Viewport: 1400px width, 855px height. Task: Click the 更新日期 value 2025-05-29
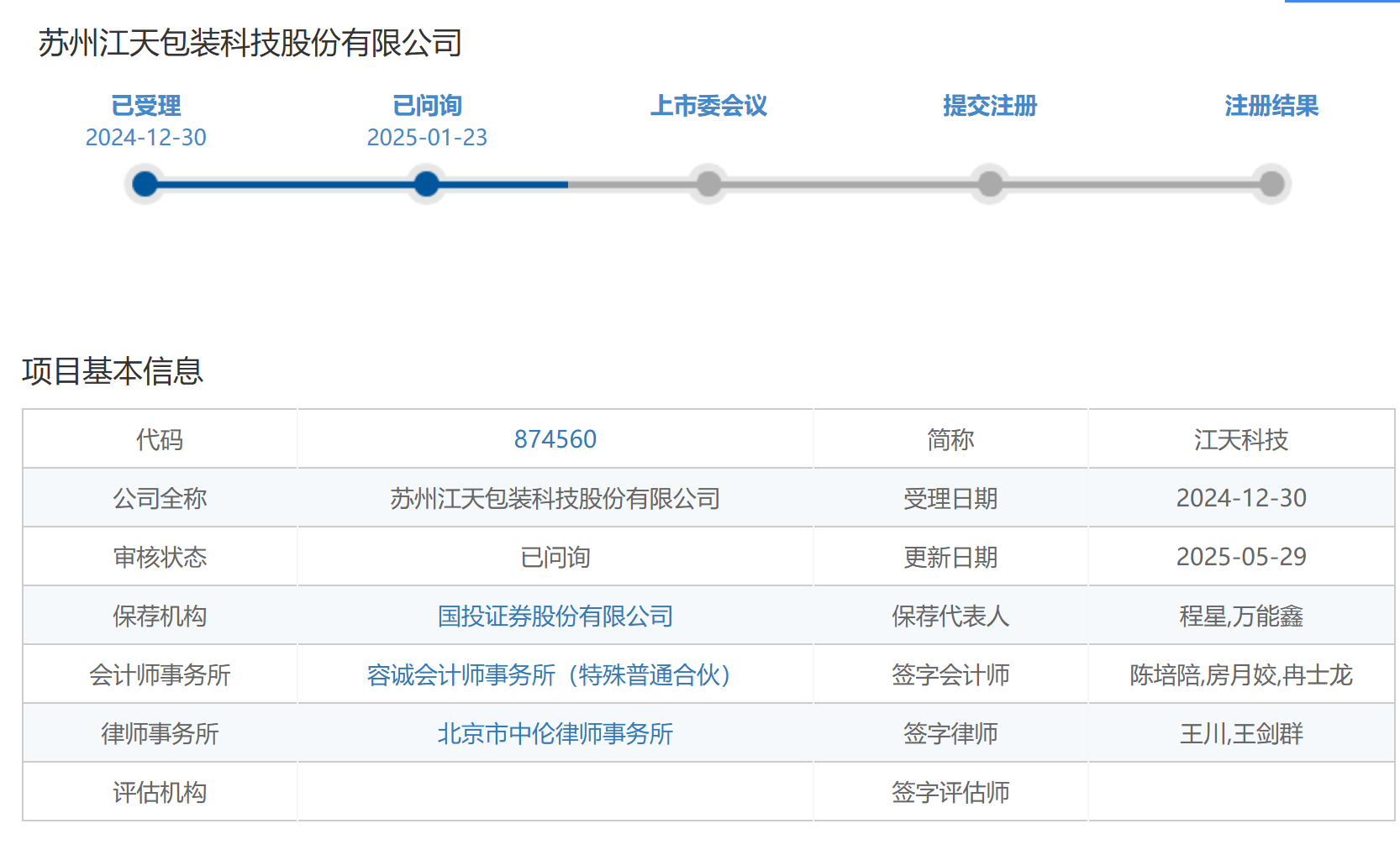pyautogui.click(x=1241, y=557)
